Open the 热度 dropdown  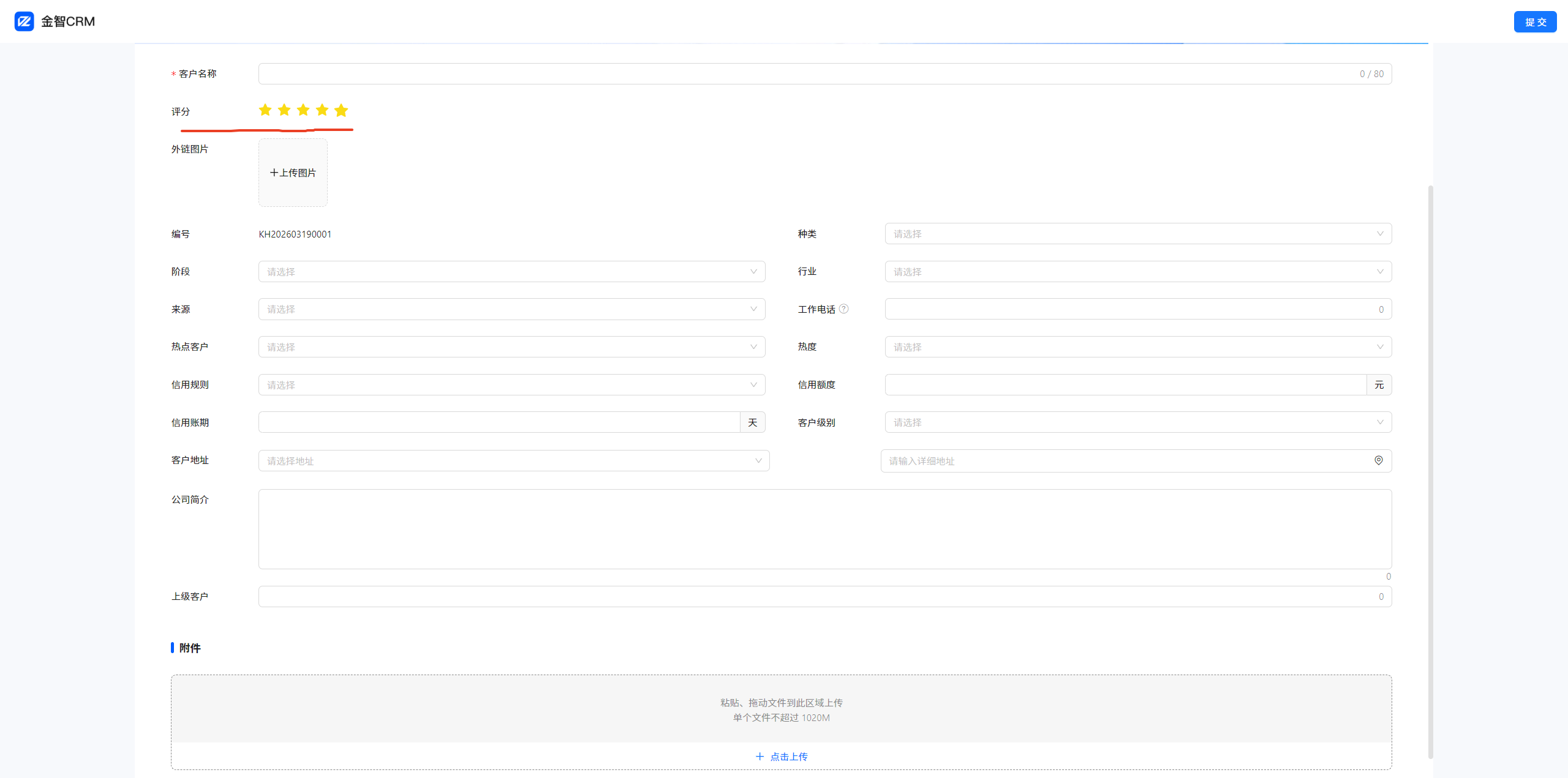pos(1137,347)
